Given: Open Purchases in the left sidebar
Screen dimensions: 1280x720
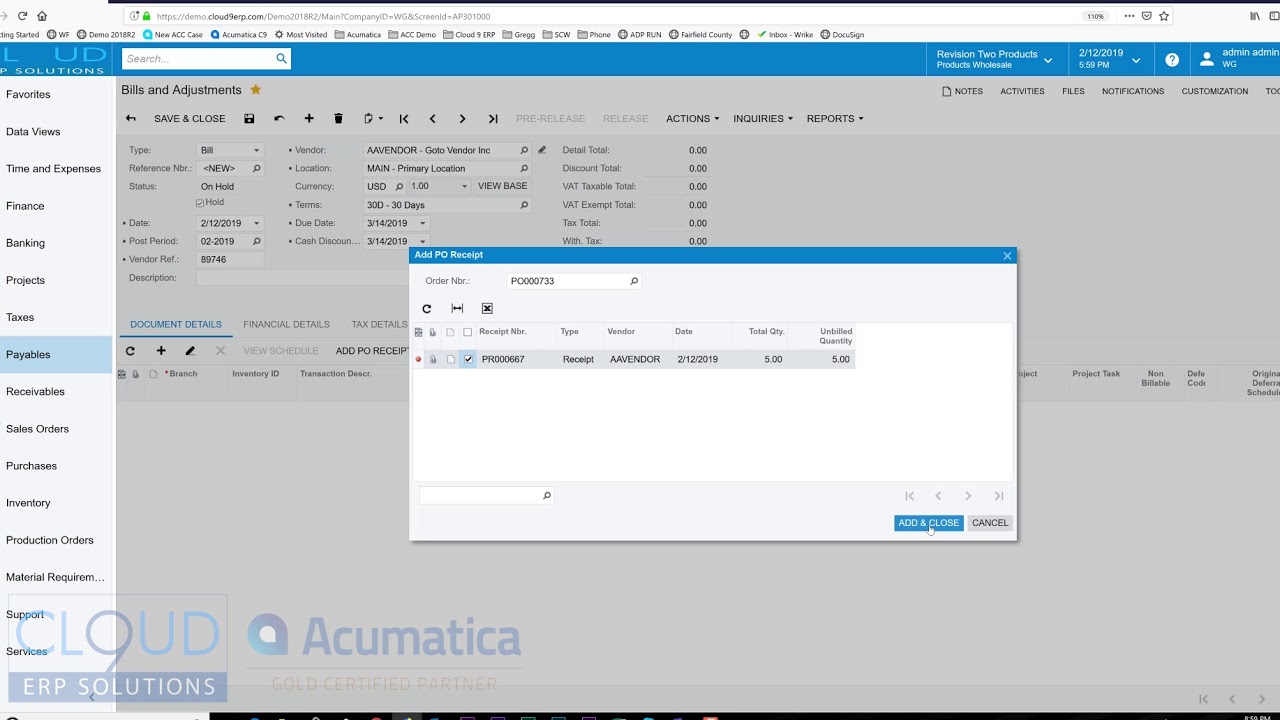Looking at the screenshot, I should click(56, 466).
